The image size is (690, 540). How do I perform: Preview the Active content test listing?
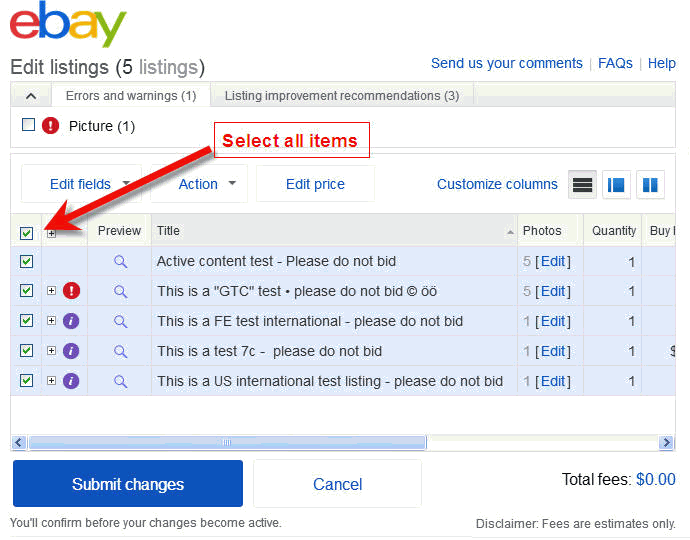coord(121,261)
